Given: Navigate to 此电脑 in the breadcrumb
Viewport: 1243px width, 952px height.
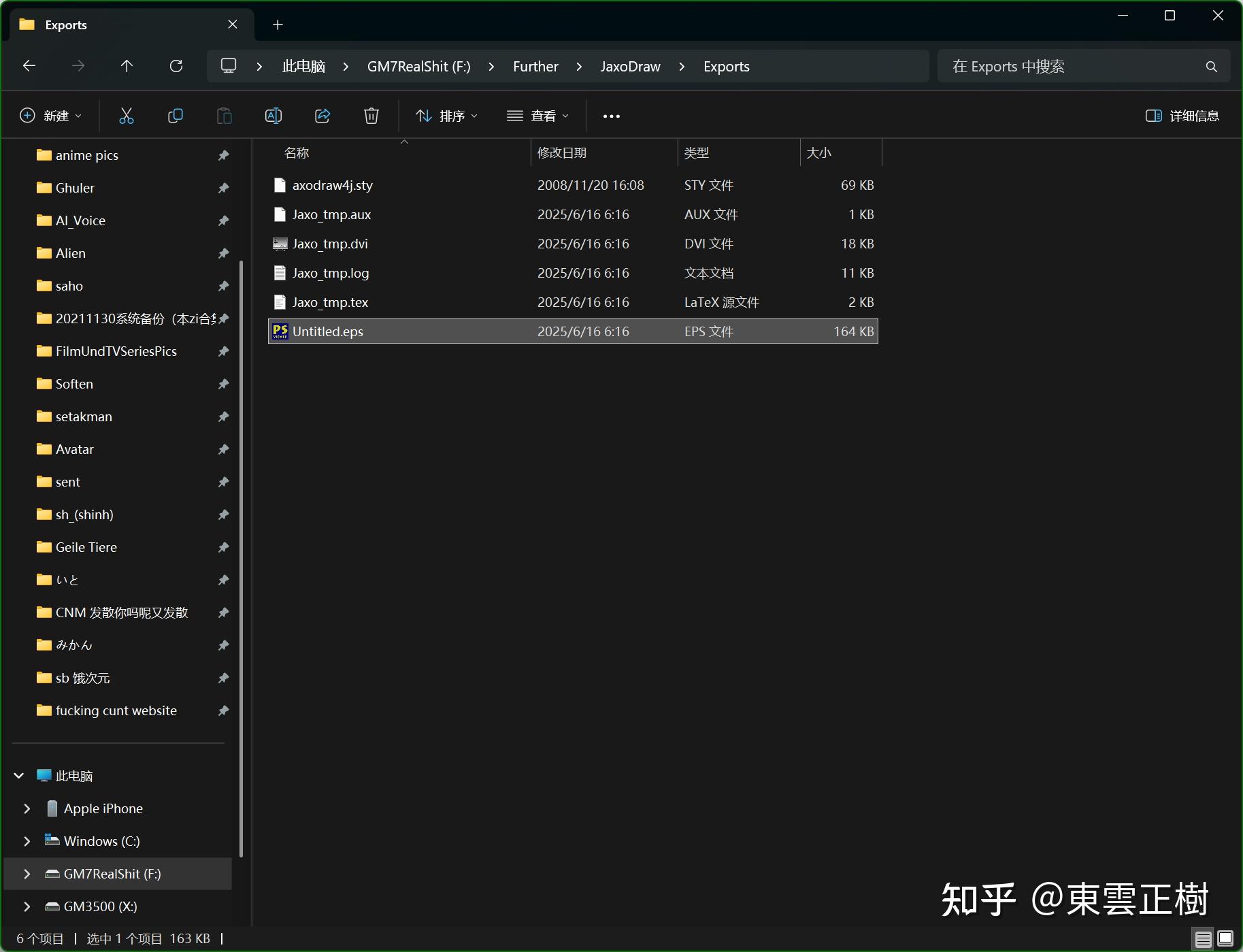Looking at the screenshot, I should tap(303, 67).
